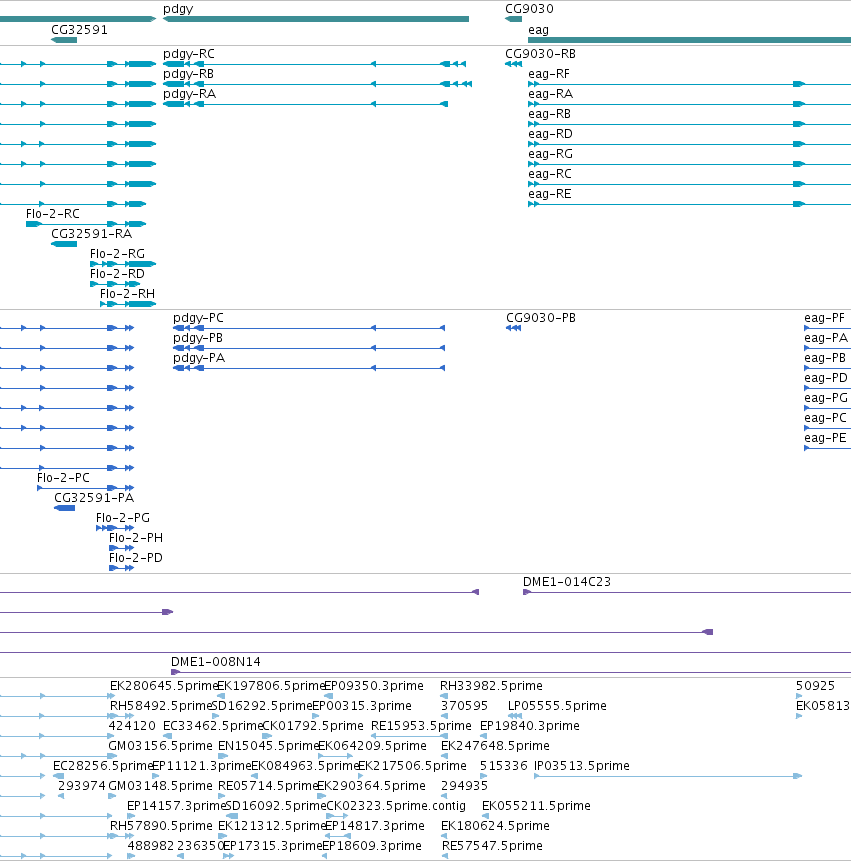This screenshot has height=861, width=851.
Task: Click the CG9030-RB transcript label
Action: pyautogui.click(x=540, y=54)
